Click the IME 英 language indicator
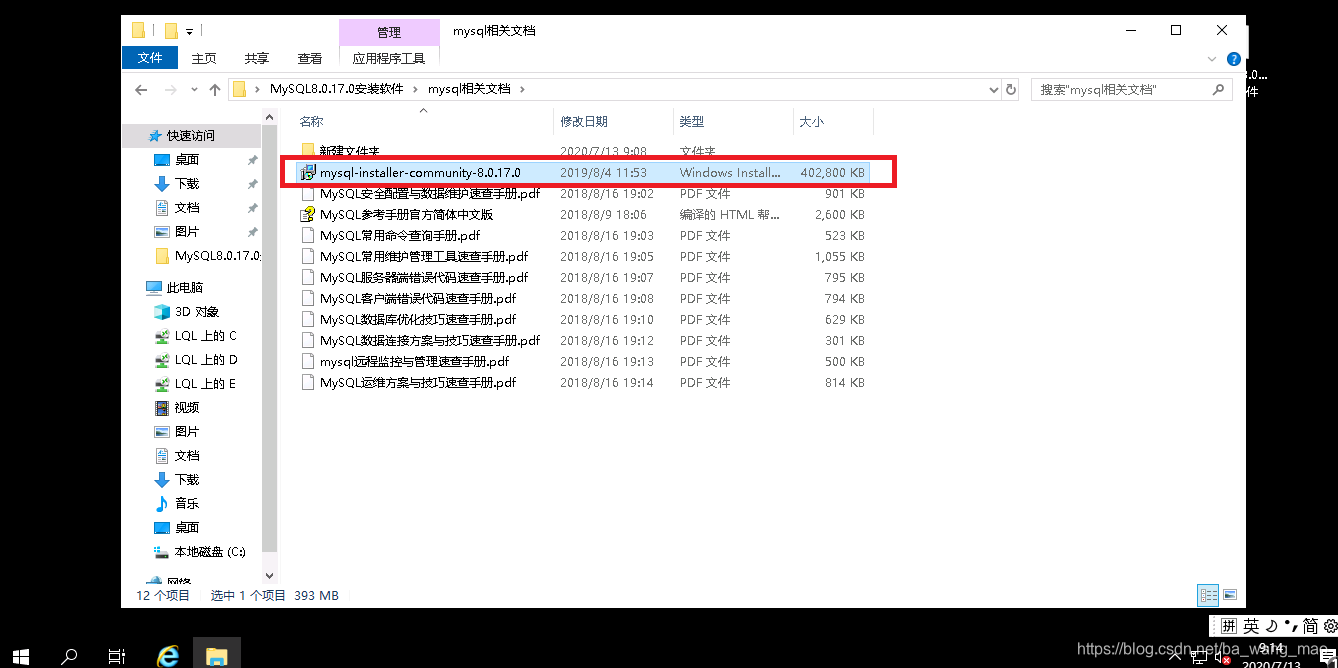1338x668 pixels. point(1251,626)
